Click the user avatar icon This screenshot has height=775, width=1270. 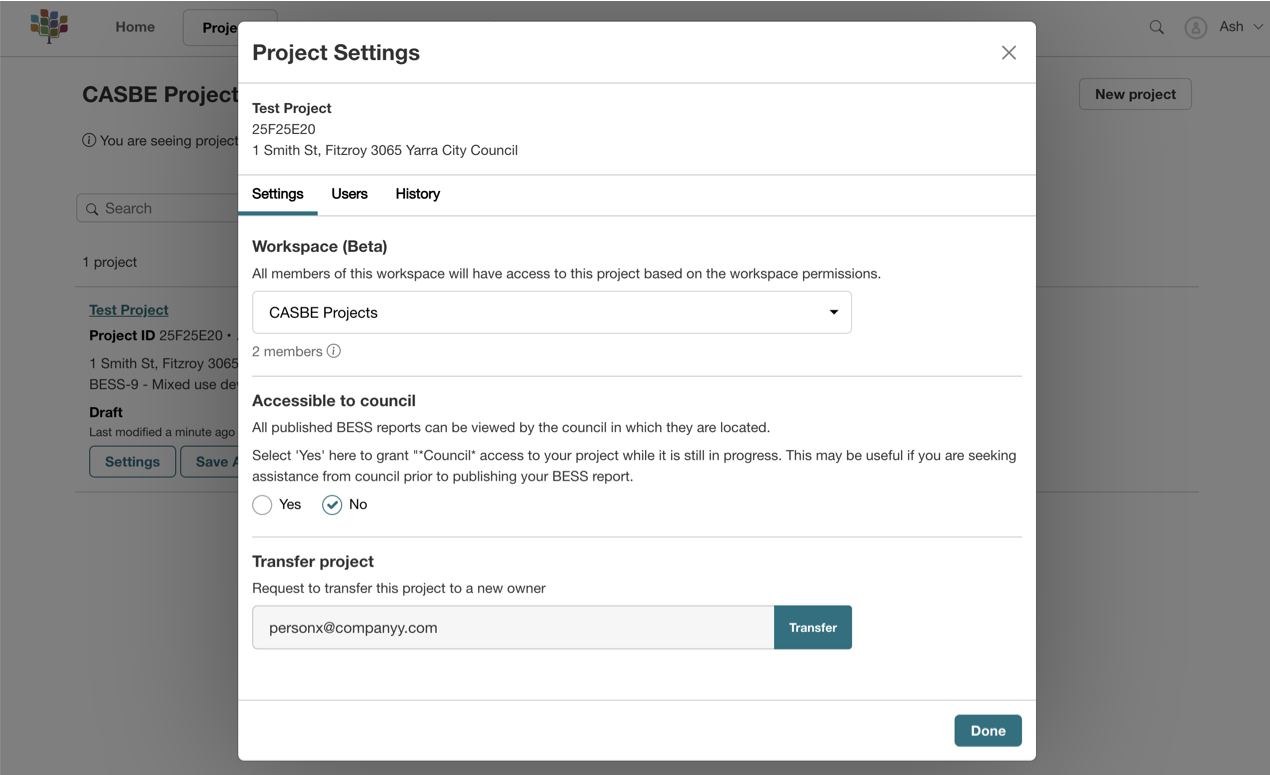[1195, 27]
